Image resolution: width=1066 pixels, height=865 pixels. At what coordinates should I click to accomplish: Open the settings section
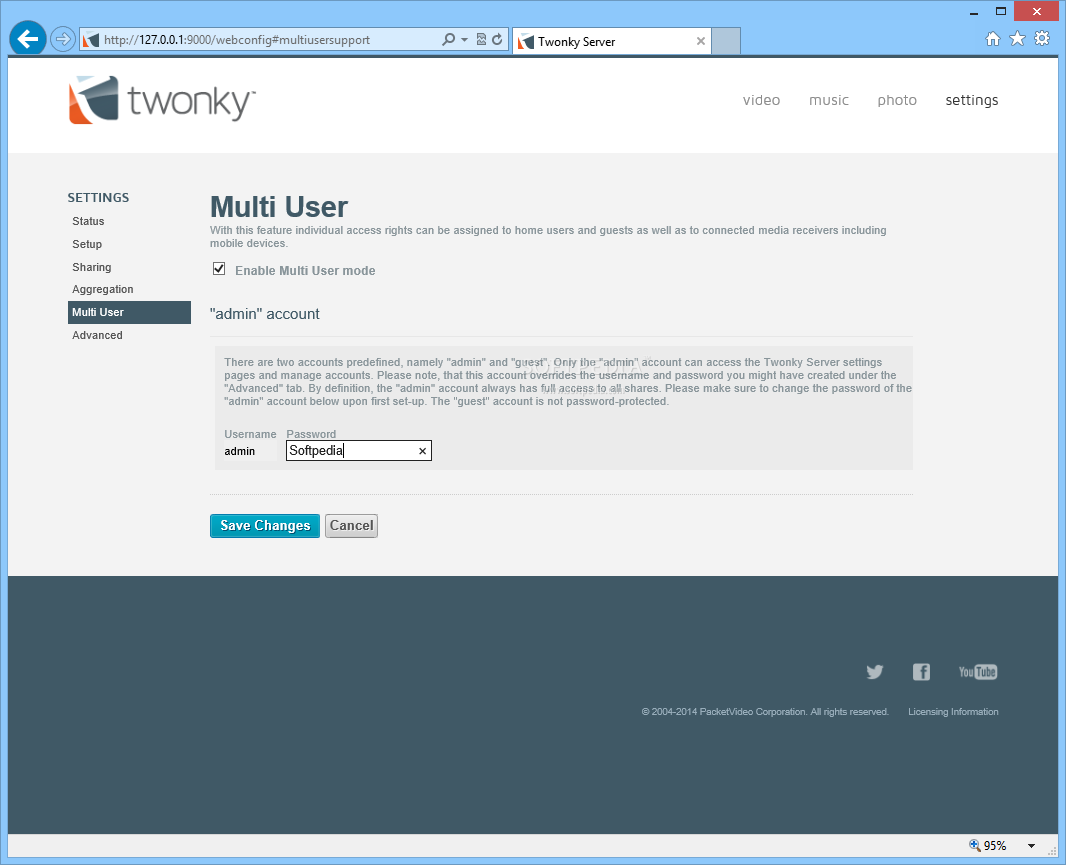coord(972,100)
